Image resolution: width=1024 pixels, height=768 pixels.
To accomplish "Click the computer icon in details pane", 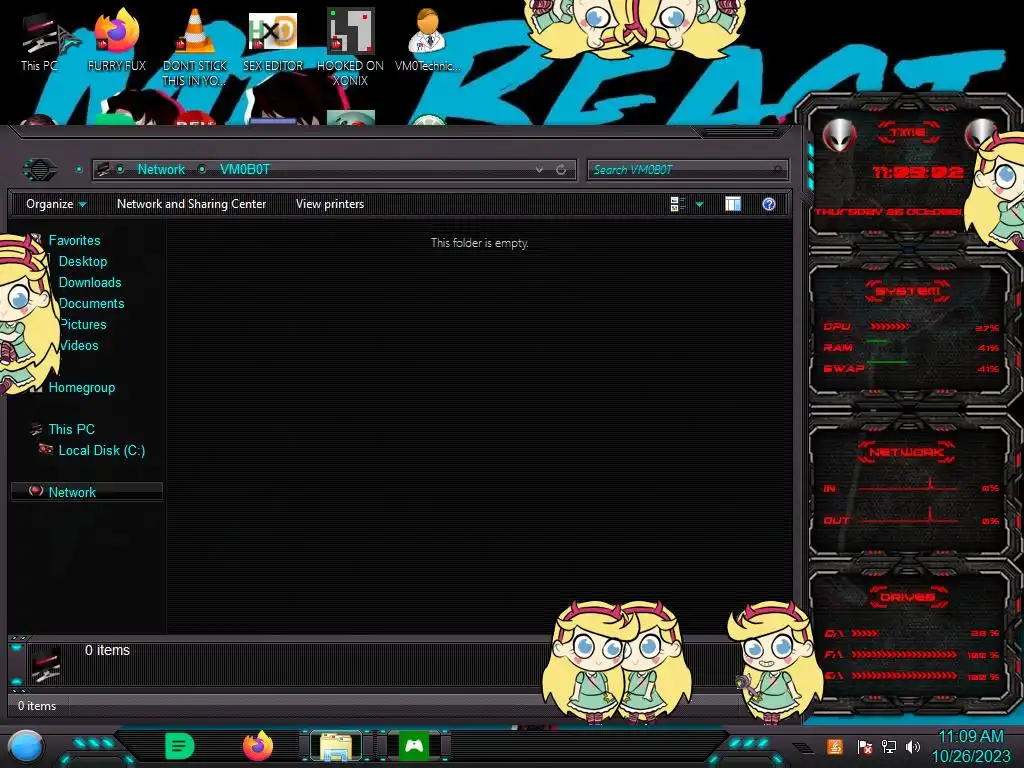I will [x=46, y=663].
